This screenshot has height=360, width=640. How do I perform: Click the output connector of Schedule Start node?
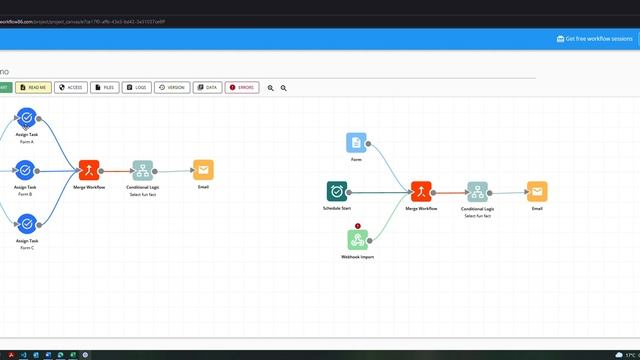[349, 192]
